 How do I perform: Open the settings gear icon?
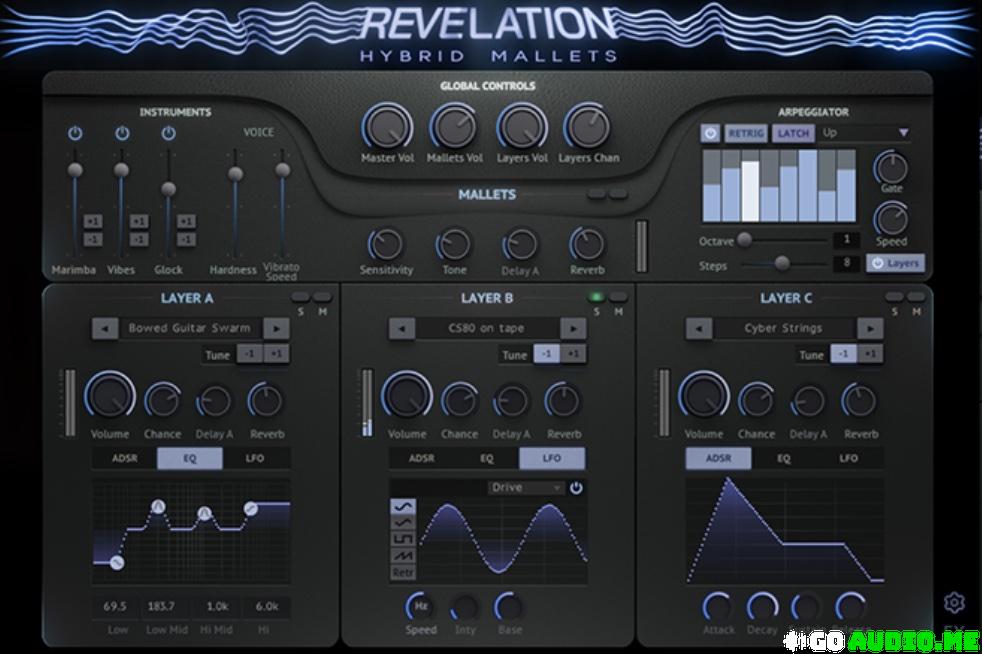[954, 602]
